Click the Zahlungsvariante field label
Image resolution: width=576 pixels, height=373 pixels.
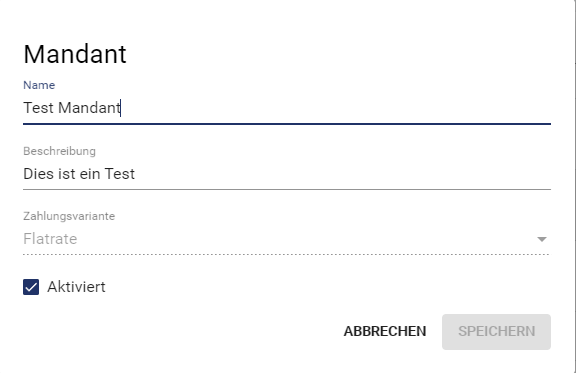[69, 216]
